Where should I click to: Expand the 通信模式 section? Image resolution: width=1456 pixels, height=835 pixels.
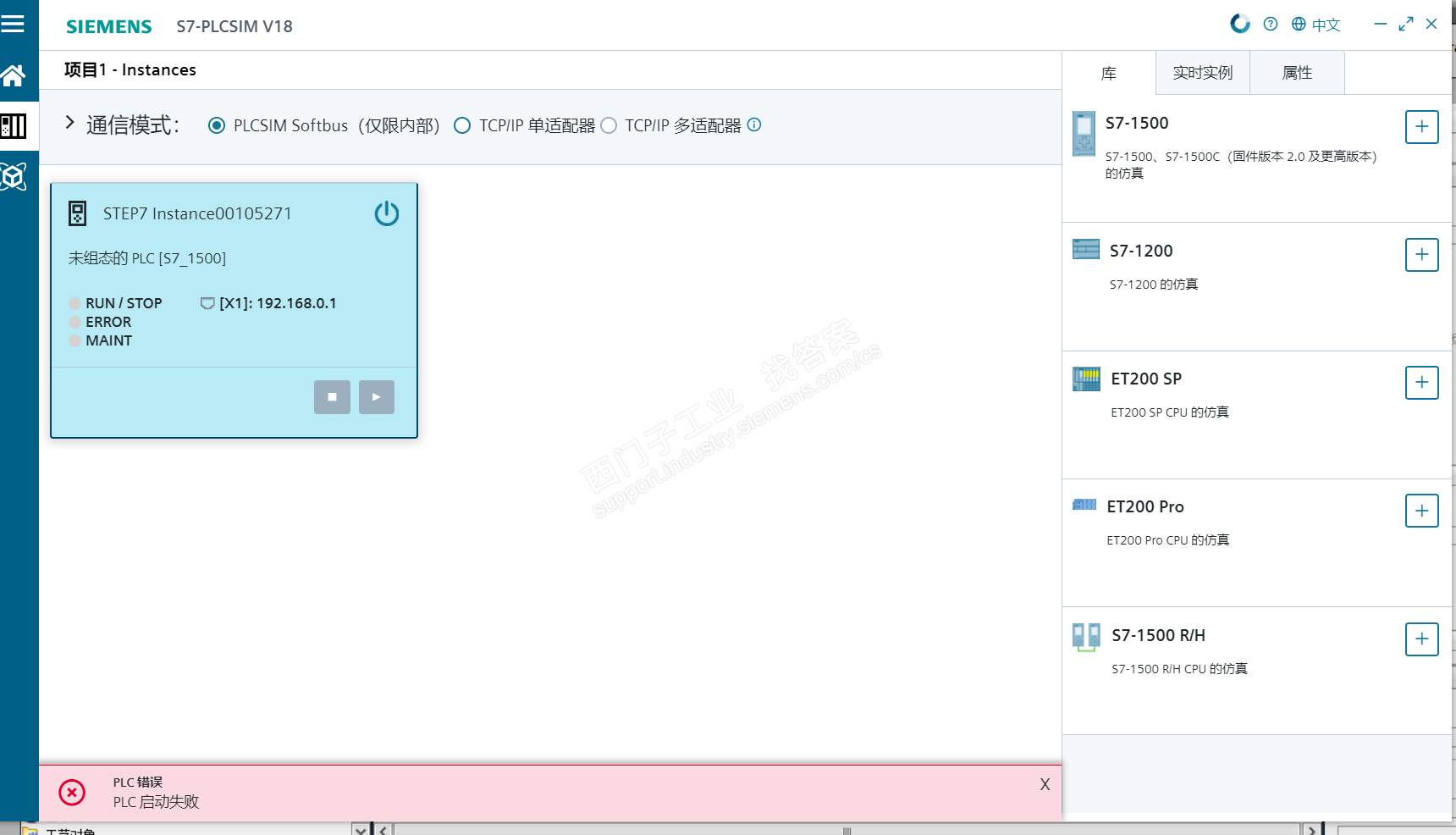[x=70, y=123]
